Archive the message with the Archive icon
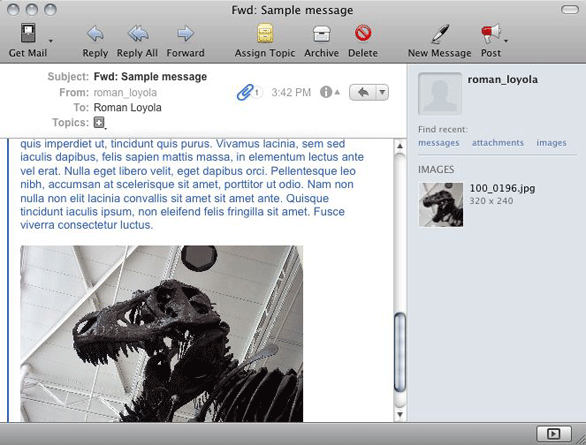Viewport: 586px width, 445px height. (321, 34)
